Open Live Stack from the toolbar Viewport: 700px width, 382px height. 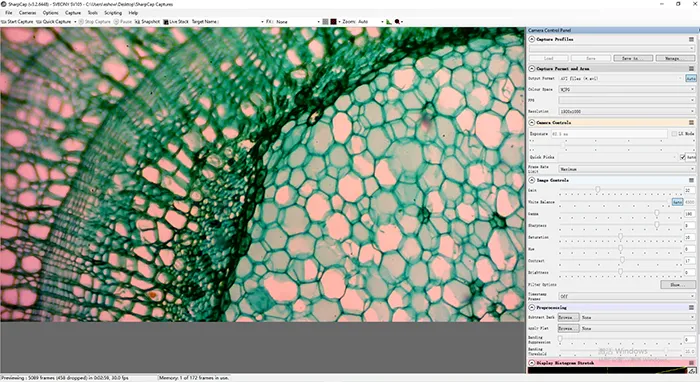point(176,21)
